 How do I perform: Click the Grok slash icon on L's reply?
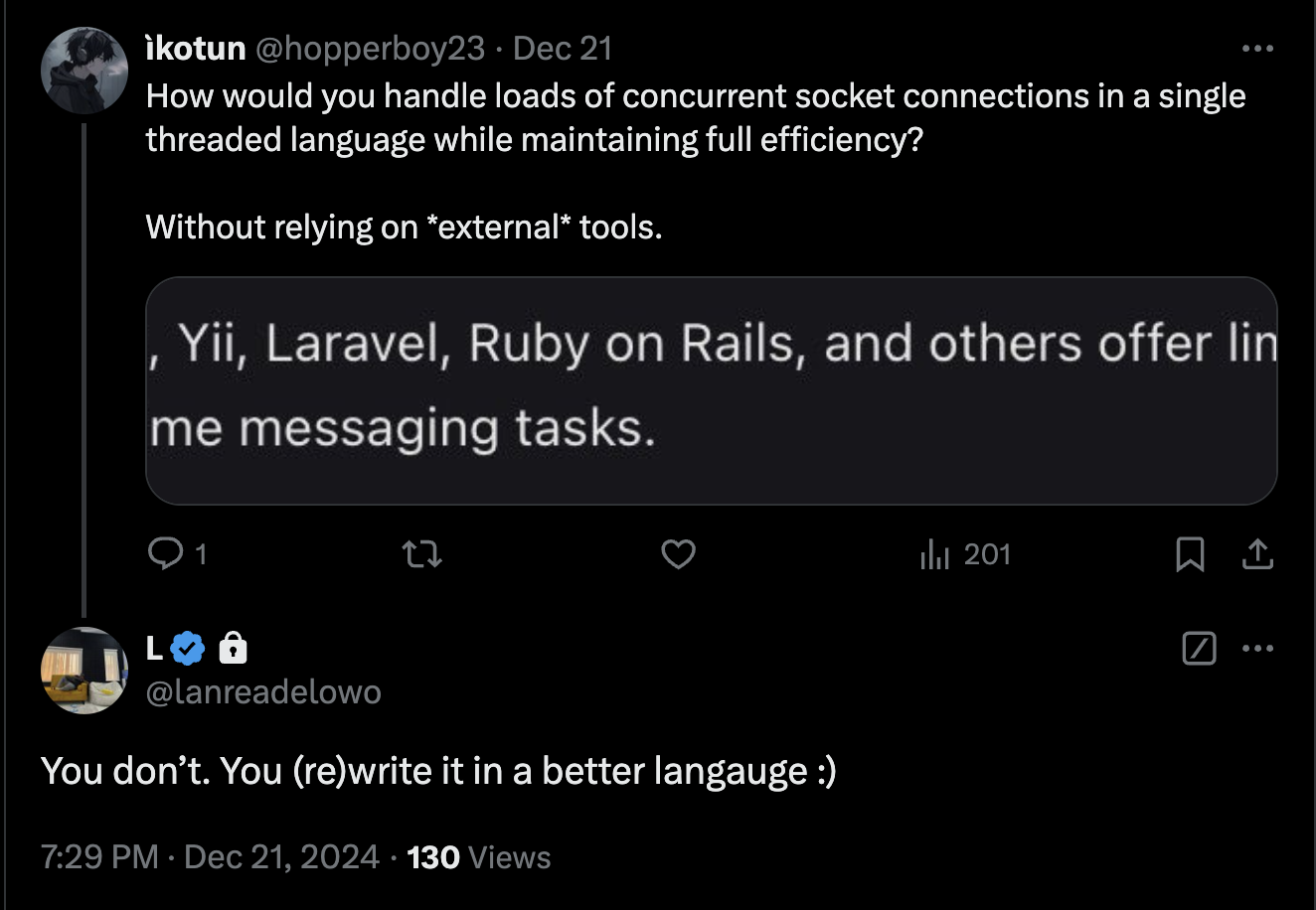click(x=1200, y=649)
